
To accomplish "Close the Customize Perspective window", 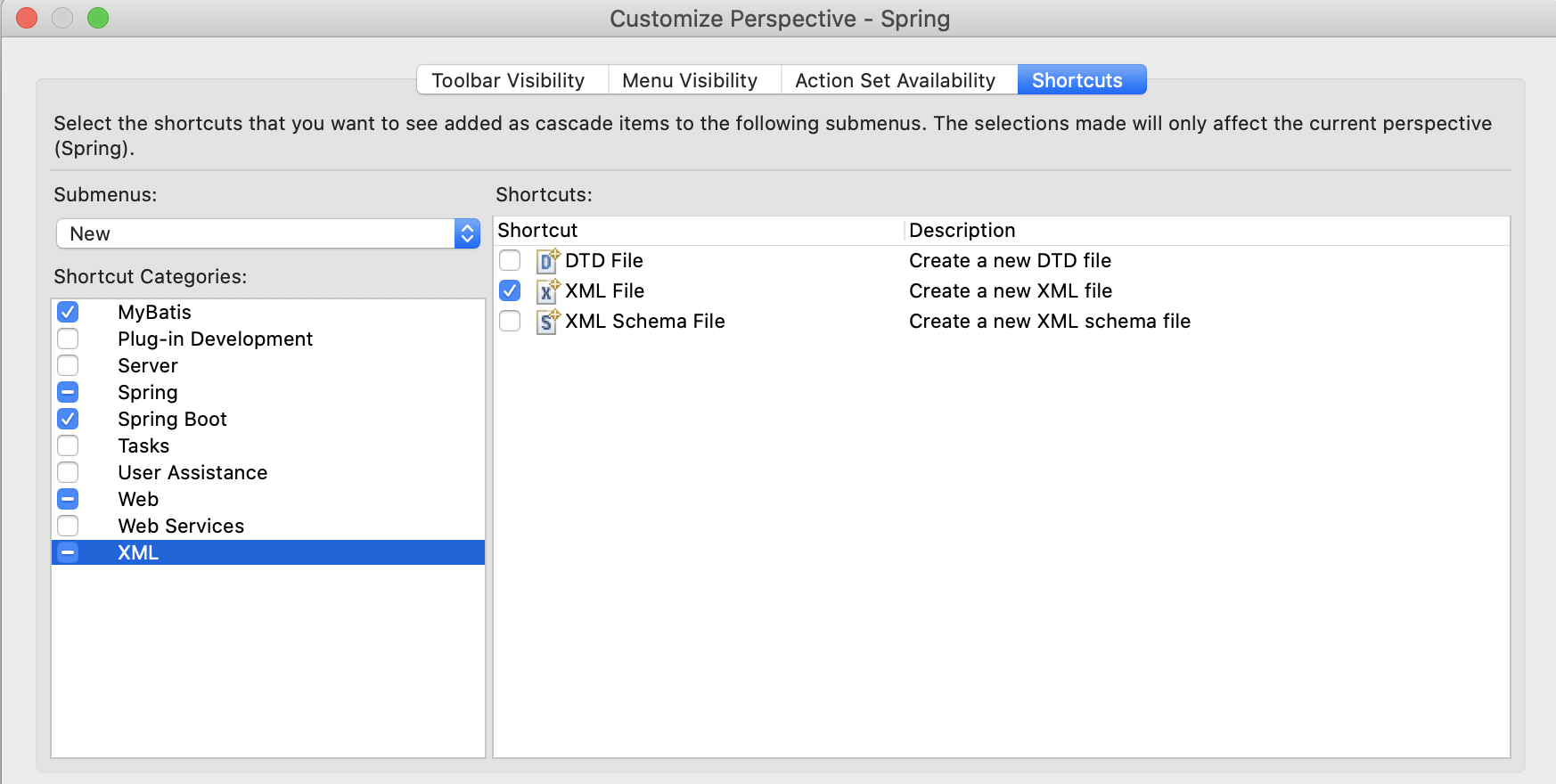I will tap(27, 18).
